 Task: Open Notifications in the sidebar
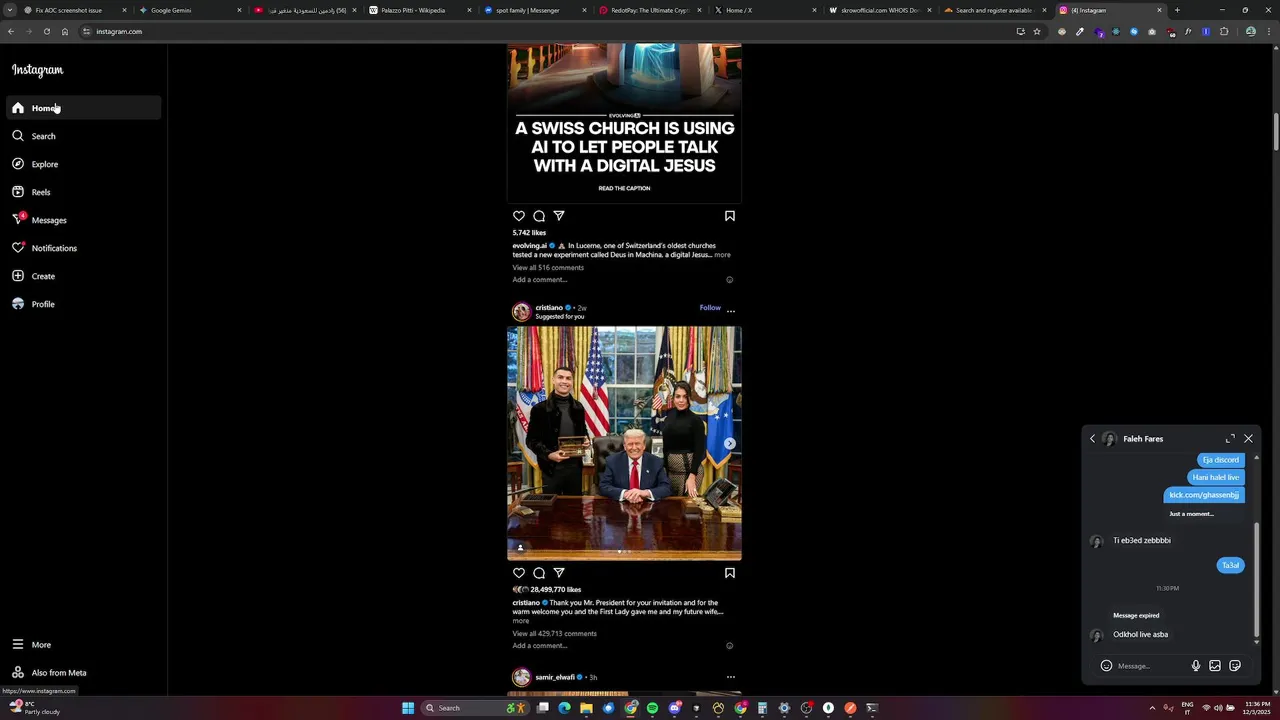pyautogui.click(x=84, y=248)
